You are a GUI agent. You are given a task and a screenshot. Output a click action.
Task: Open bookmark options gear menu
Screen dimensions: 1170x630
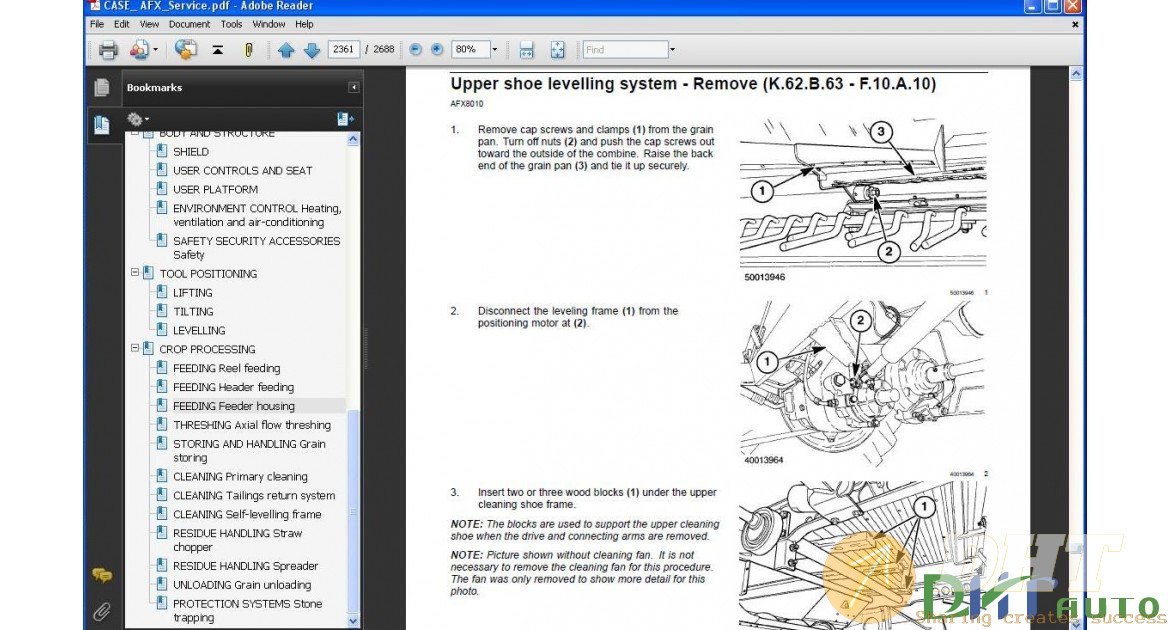[x=137, y=119]
